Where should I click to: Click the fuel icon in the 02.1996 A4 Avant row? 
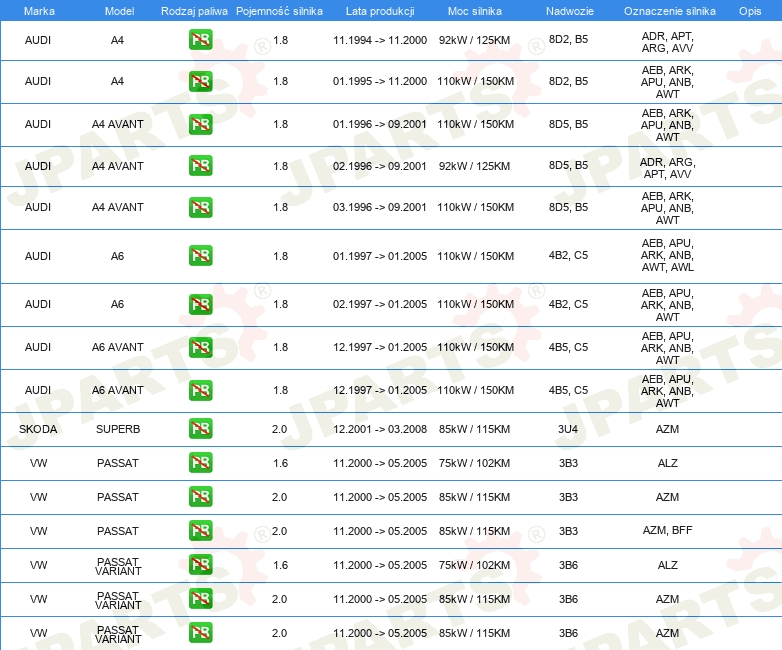tap(200, 166)
